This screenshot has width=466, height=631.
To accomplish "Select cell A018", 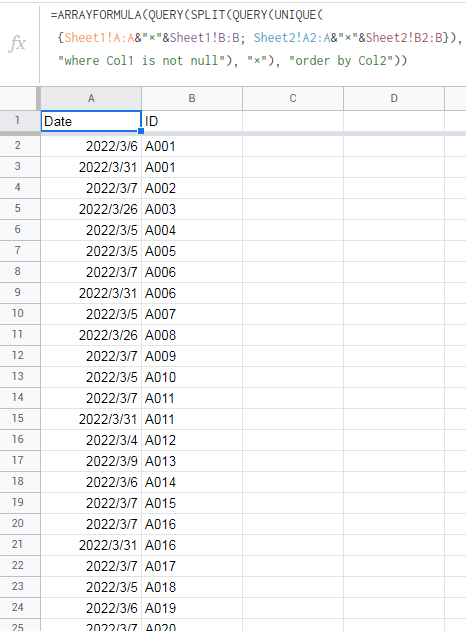I will pyautogui.click(x=192, y=587).
